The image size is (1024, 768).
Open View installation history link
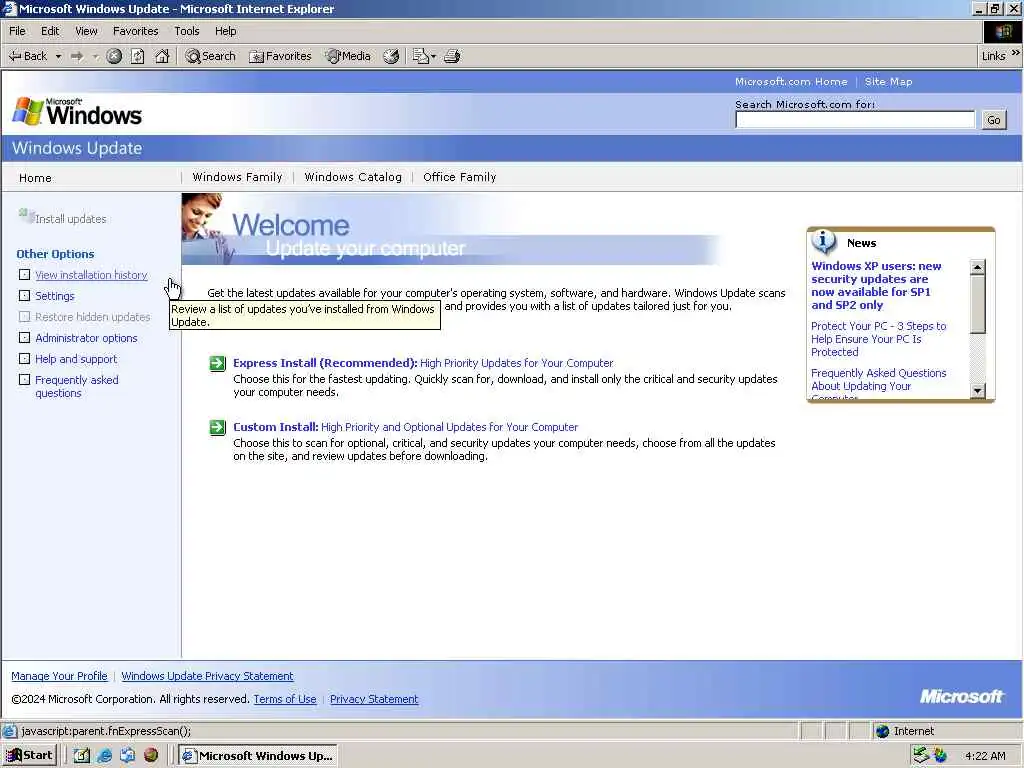point(91,275)
